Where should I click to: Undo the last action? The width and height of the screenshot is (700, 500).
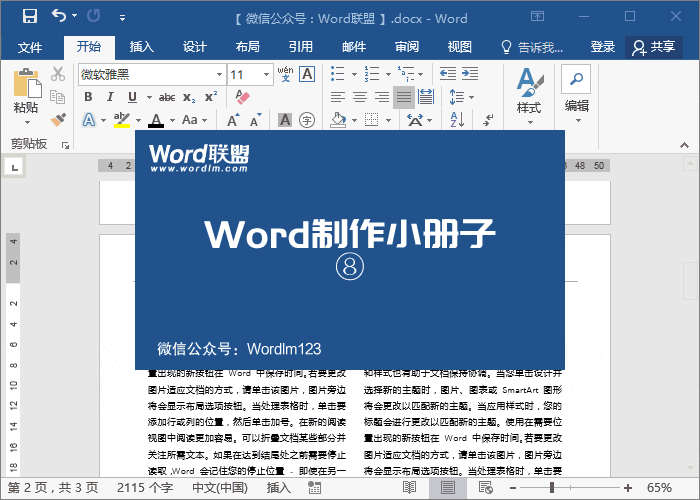pos(59,16)
